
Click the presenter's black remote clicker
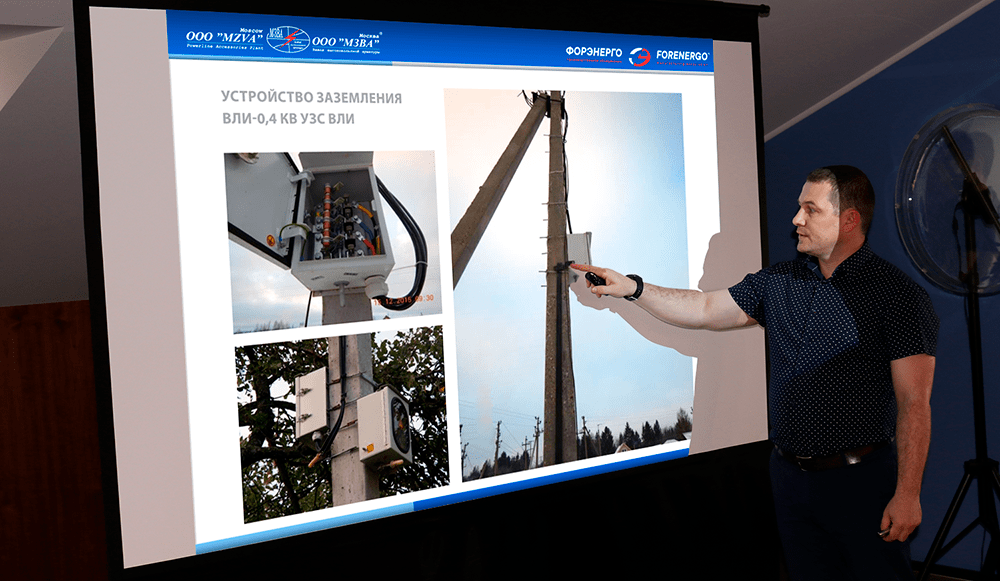point(595,279)
